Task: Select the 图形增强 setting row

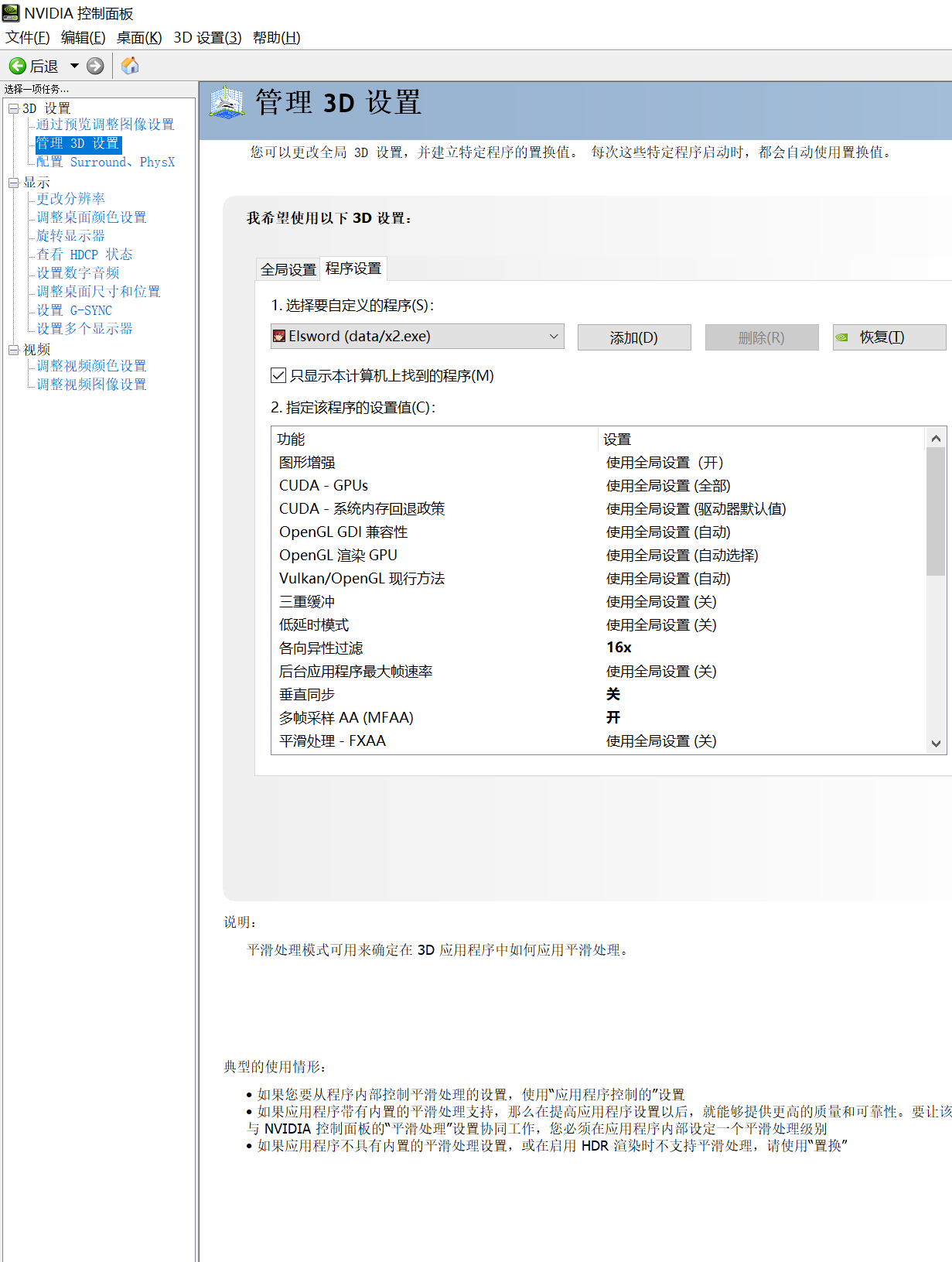Action: tap(599, 463)
